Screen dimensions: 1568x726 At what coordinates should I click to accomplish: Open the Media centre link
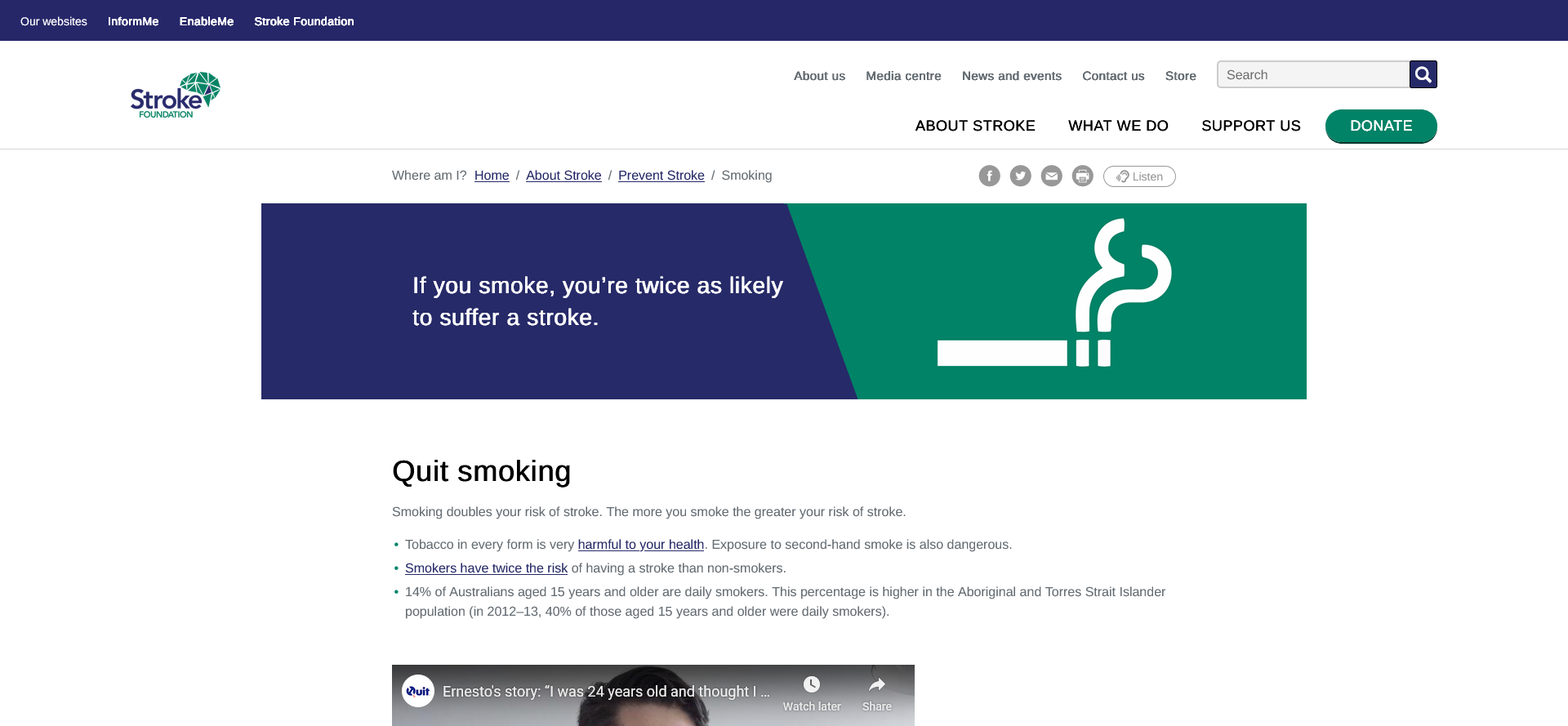click(903, 76)
